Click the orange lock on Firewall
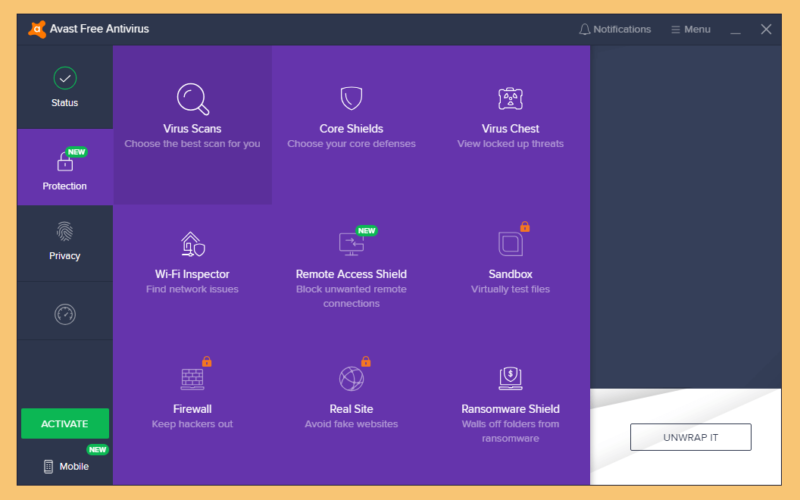Viewport: 800px width, 500px height. (x=207, y=361)
